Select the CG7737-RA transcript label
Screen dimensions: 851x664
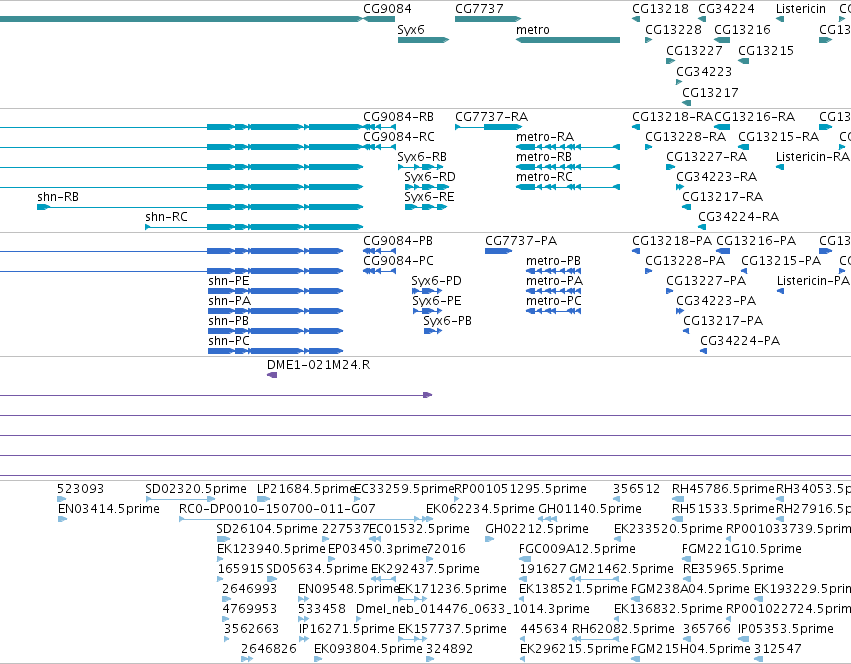click(491, 117)
